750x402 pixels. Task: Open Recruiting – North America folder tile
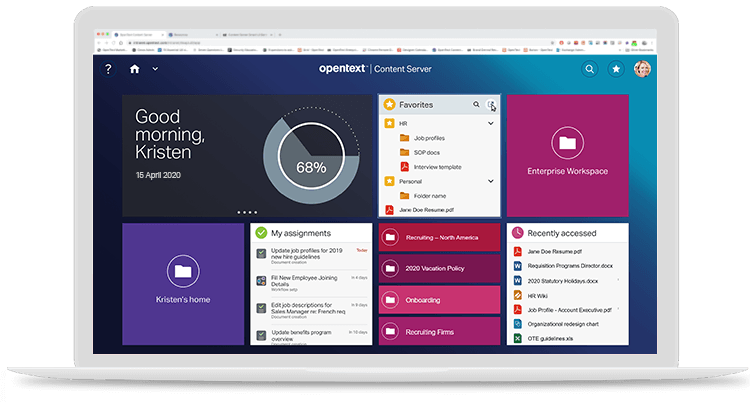click(439, 238)
